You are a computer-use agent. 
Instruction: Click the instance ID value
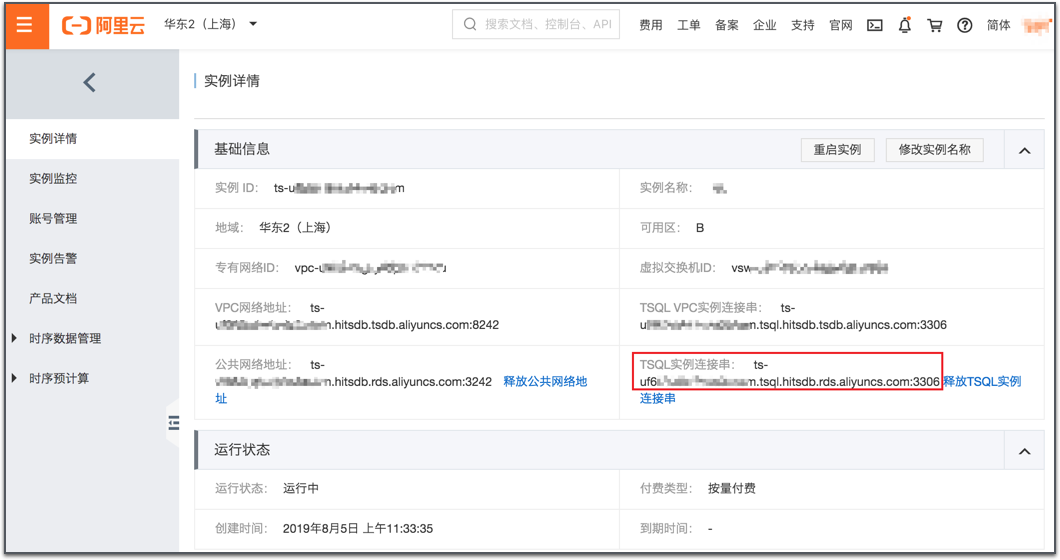tap(339, 188)
